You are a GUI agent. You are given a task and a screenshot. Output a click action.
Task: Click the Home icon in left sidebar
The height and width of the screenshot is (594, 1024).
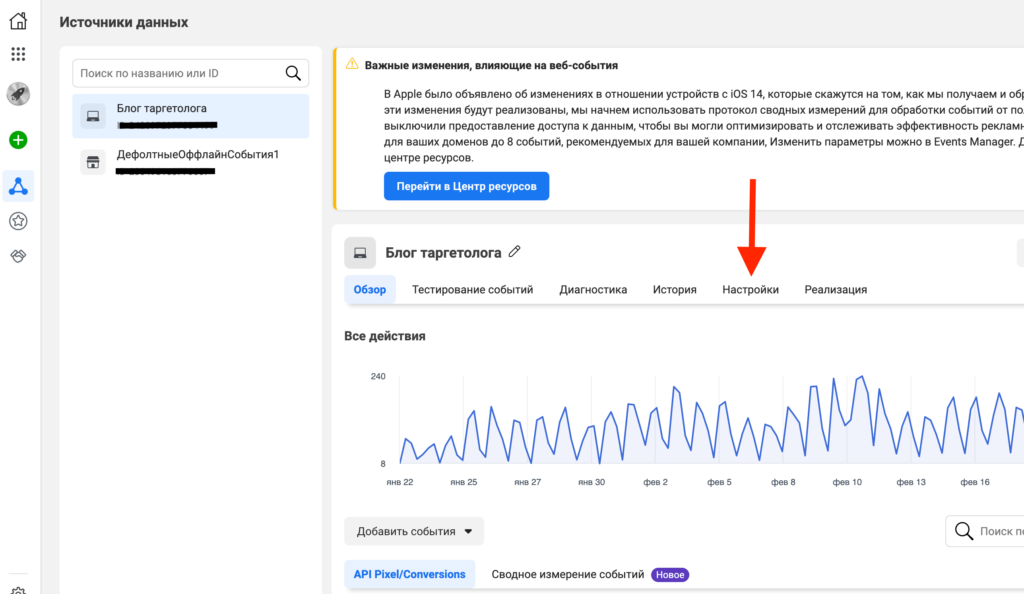[18, 21]
